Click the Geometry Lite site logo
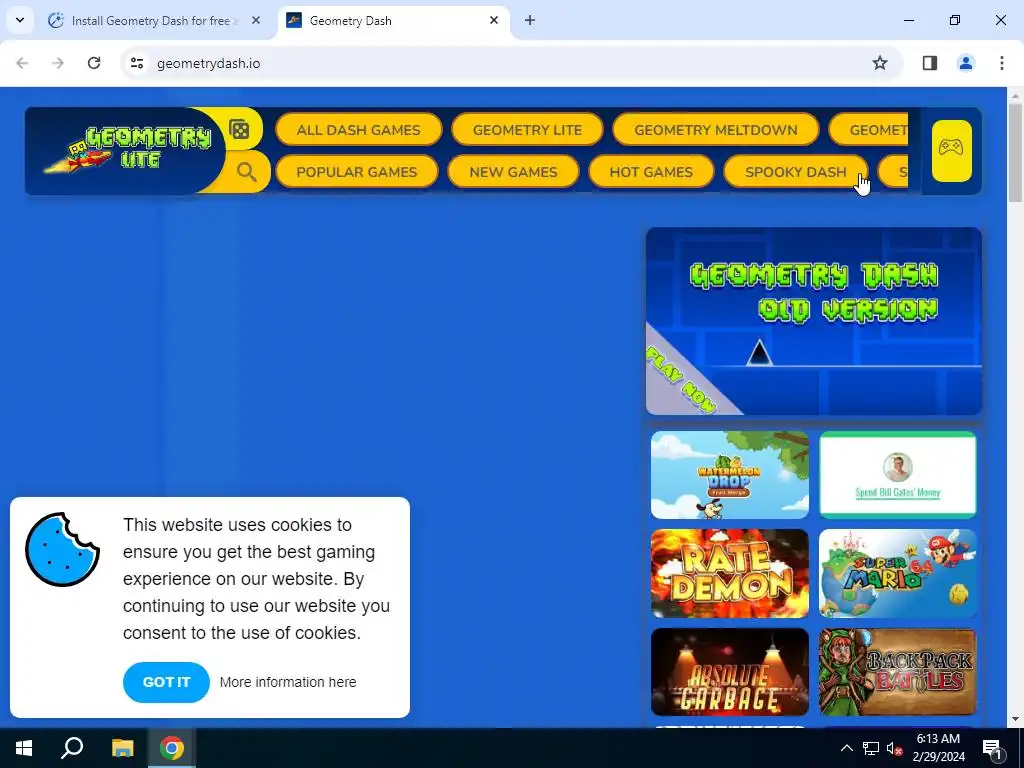1024x768 pixels. tap(127, 150)
